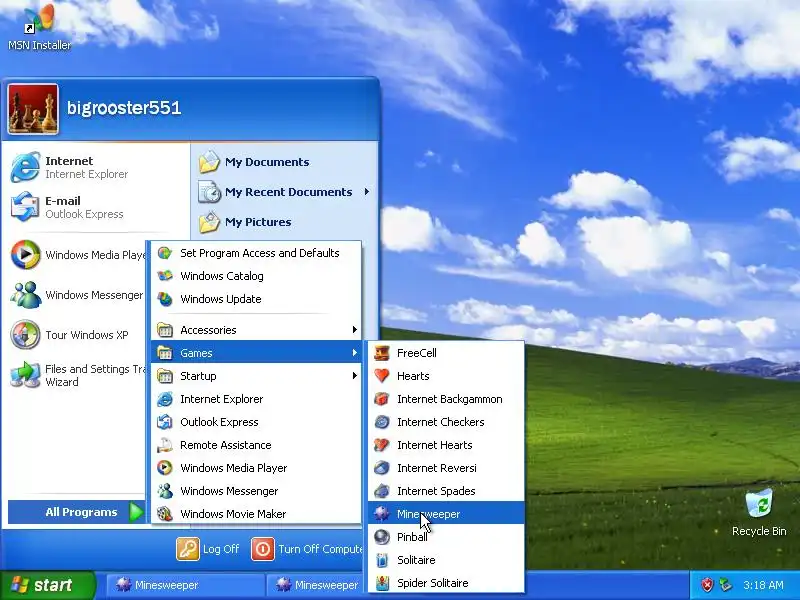Image resolution: width=800 pixels, height=600 pixels.
Task: Open the Startup folder entry
Action: point(256,376)
